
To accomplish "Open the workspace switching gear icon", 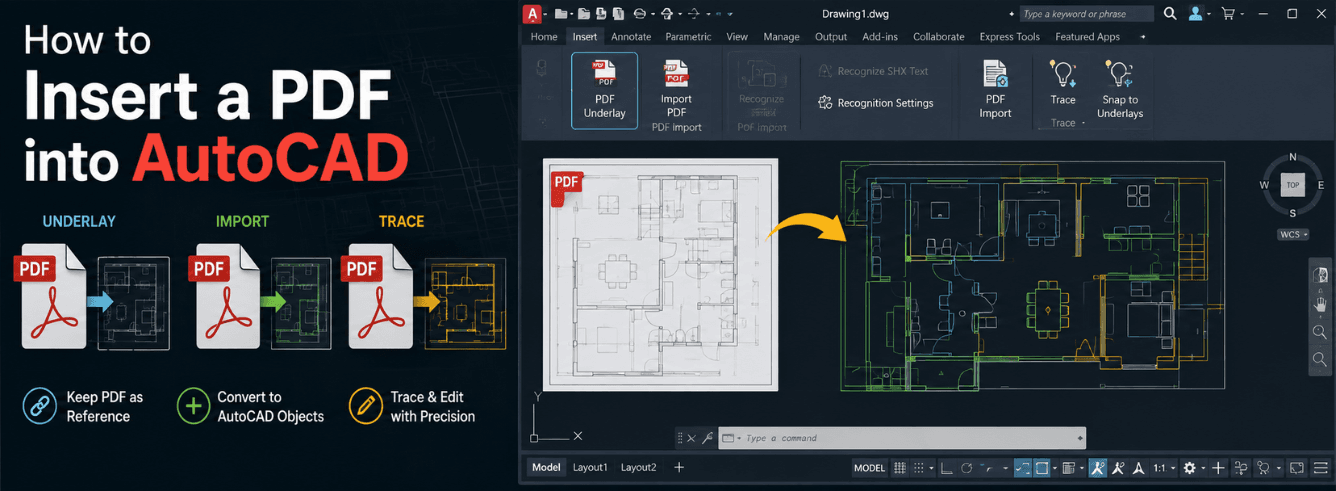I will (x=1189, y=468).
